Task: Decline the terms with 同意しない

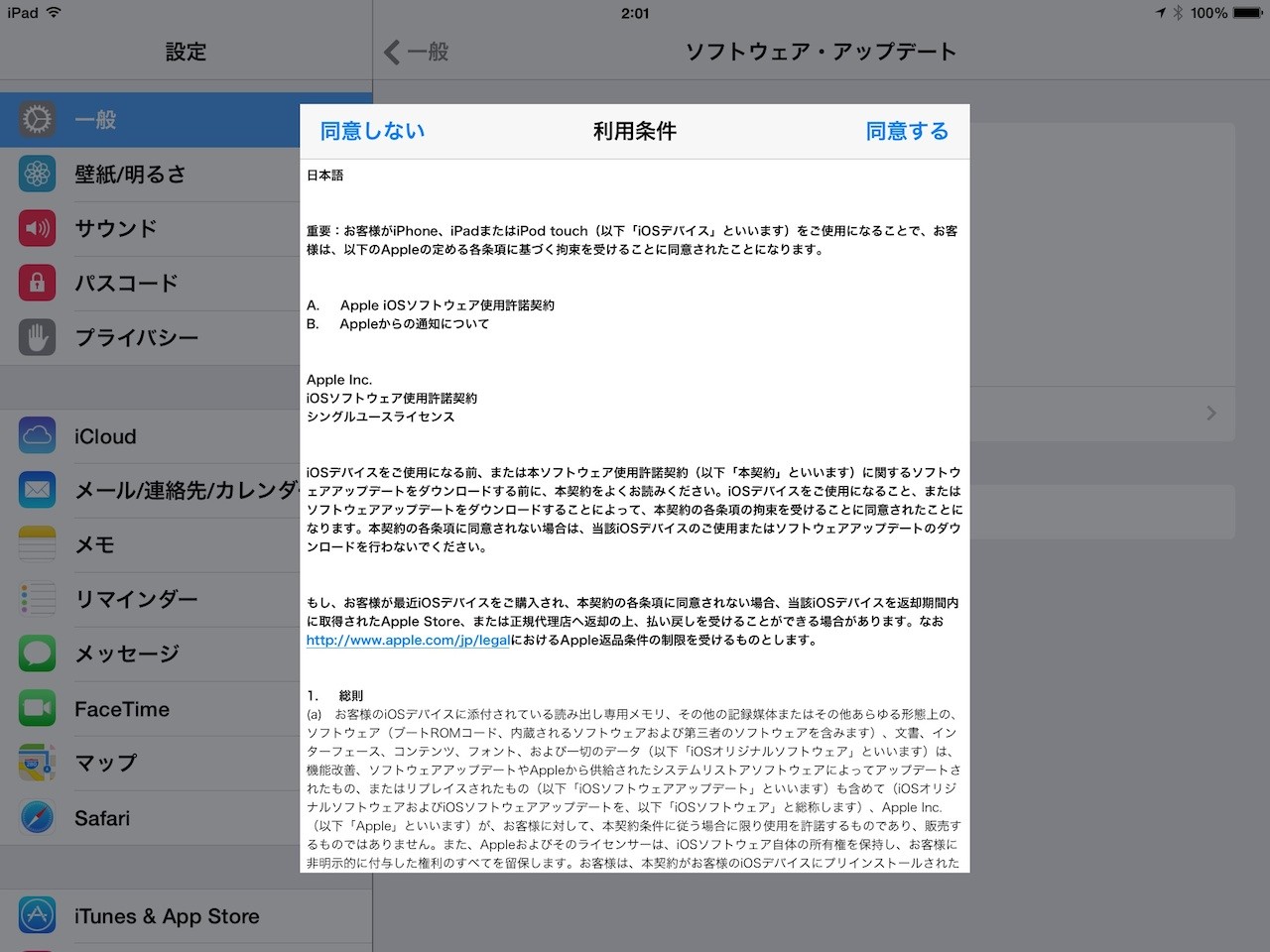Action: point(372,131)
